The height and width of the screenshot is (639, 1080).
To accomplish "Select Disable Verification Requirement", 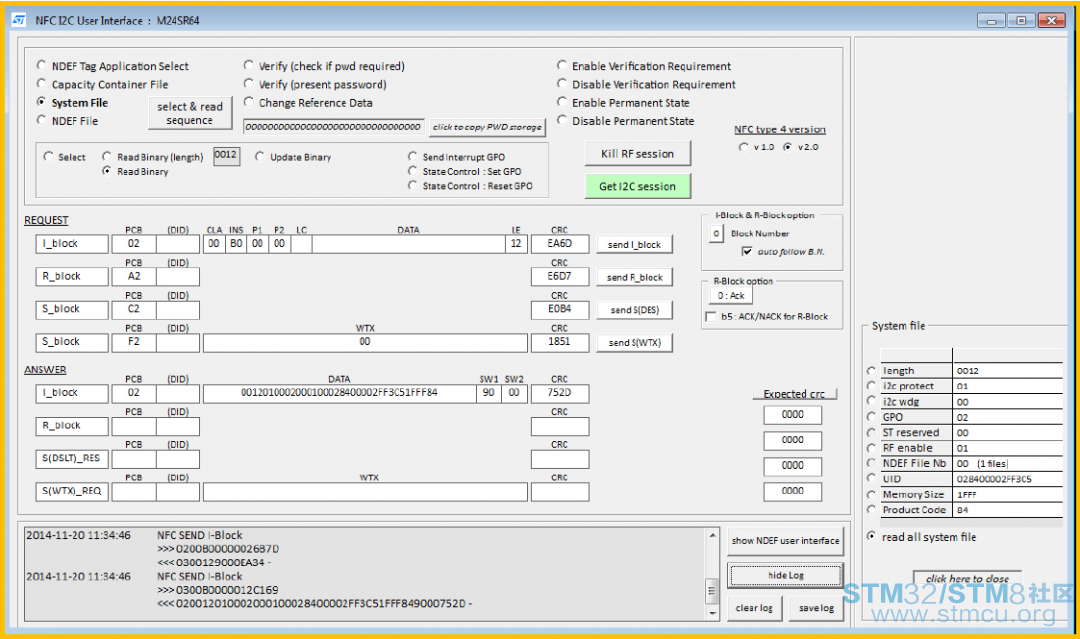I will 562,83.
